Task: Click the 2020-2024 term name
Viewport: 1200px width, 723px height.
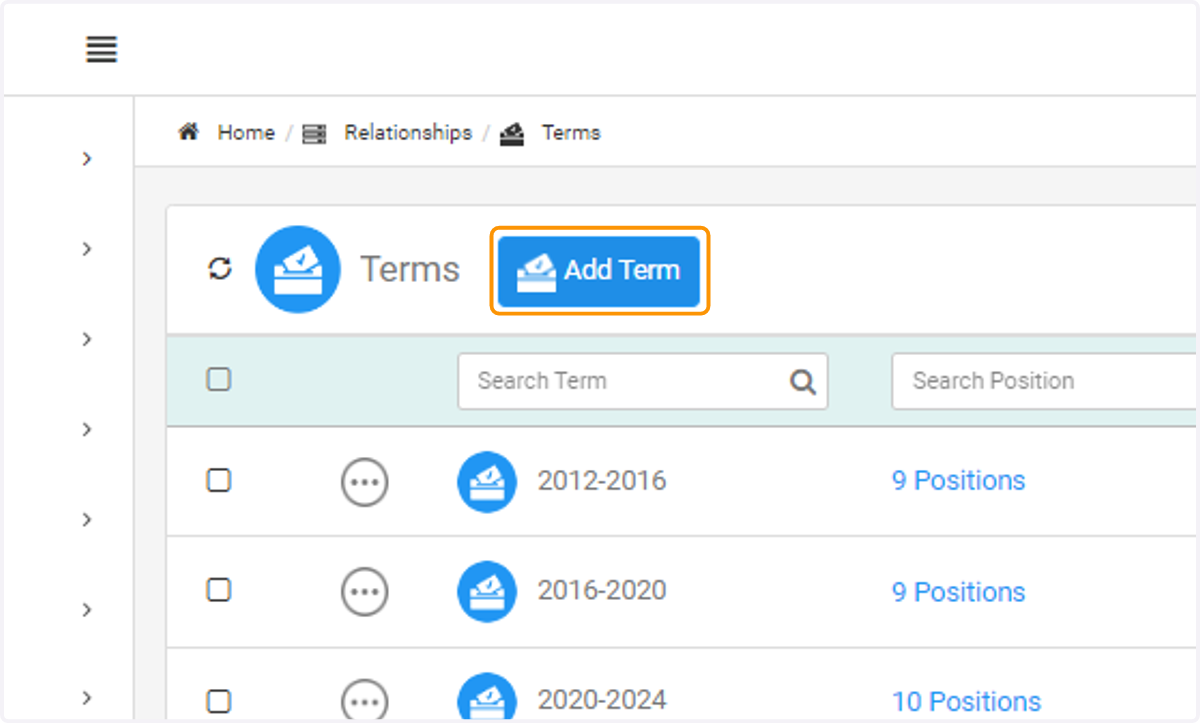Action: pos(602,700)
